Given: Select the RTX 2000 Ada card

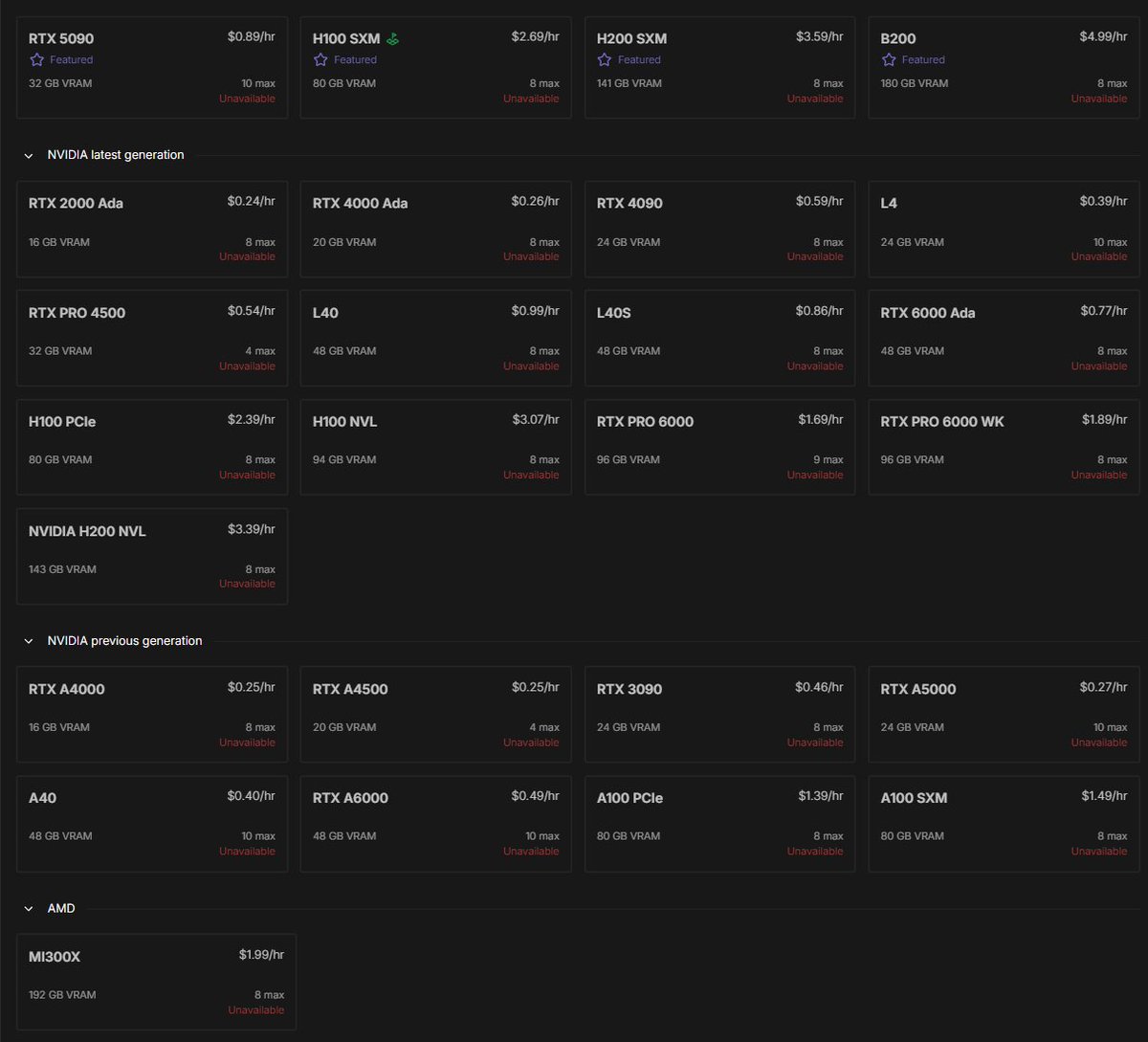Looking at the screenshot, I should [152, 230].
